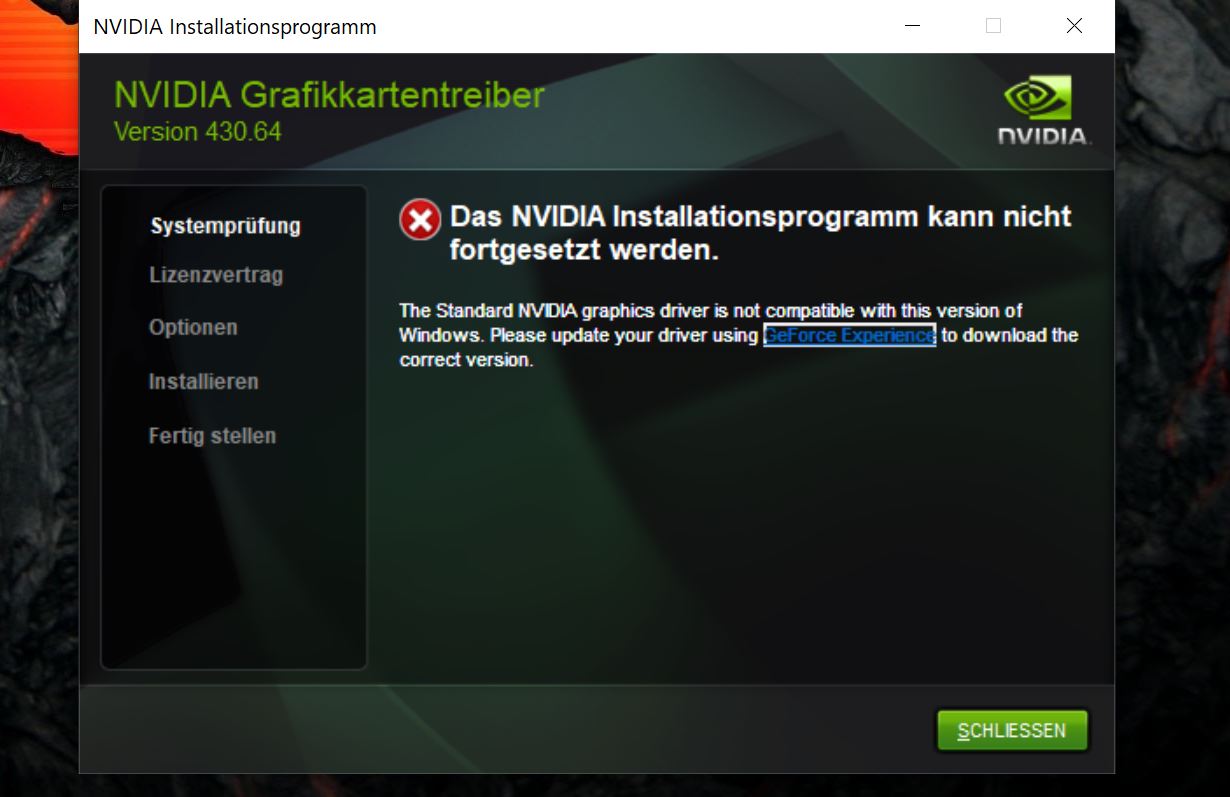The image size is (1230, 797).
Task: Open the GeForce Experience link
Action: click(849, 335)
